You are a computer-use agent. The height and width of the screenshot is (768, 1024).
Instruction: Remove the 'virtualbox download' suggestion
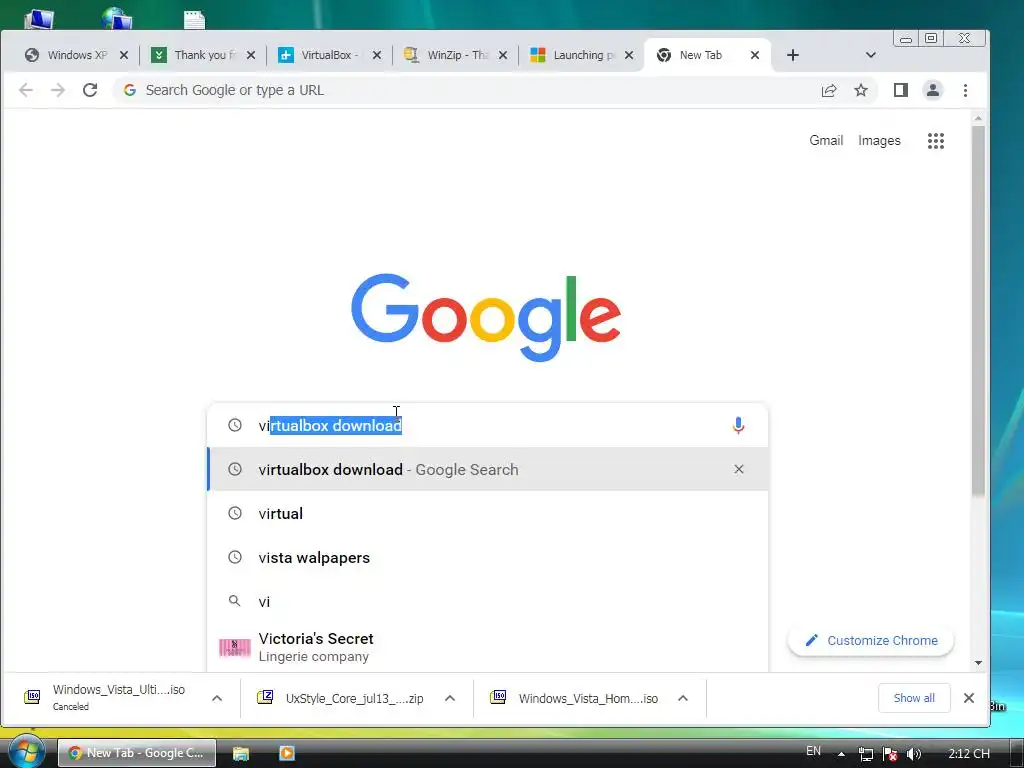[x=739, y=469]
